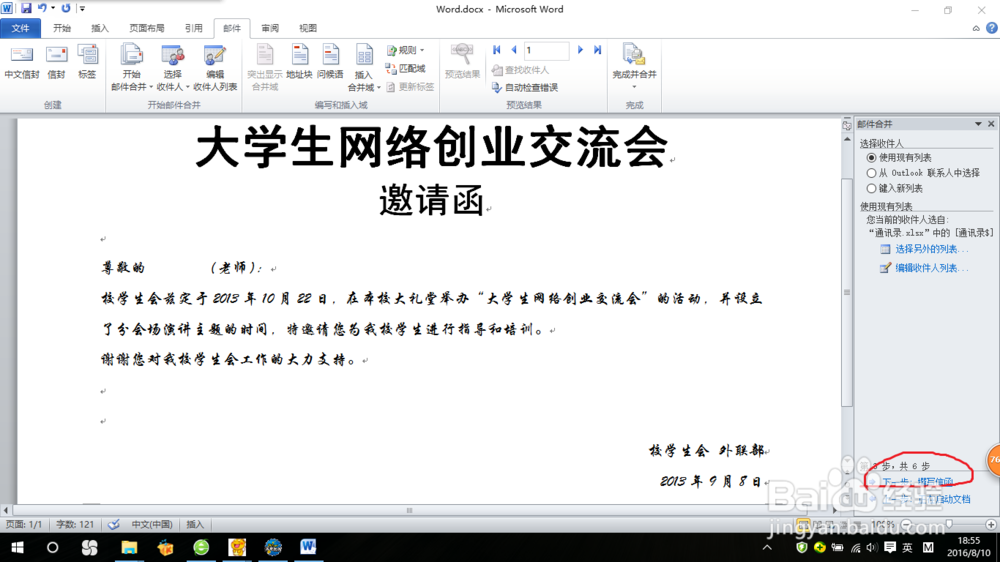The image size is (1000, 562).
Task: Create an envelope with 信封 button
Action: pyautogui.click(x=56, y=63)
